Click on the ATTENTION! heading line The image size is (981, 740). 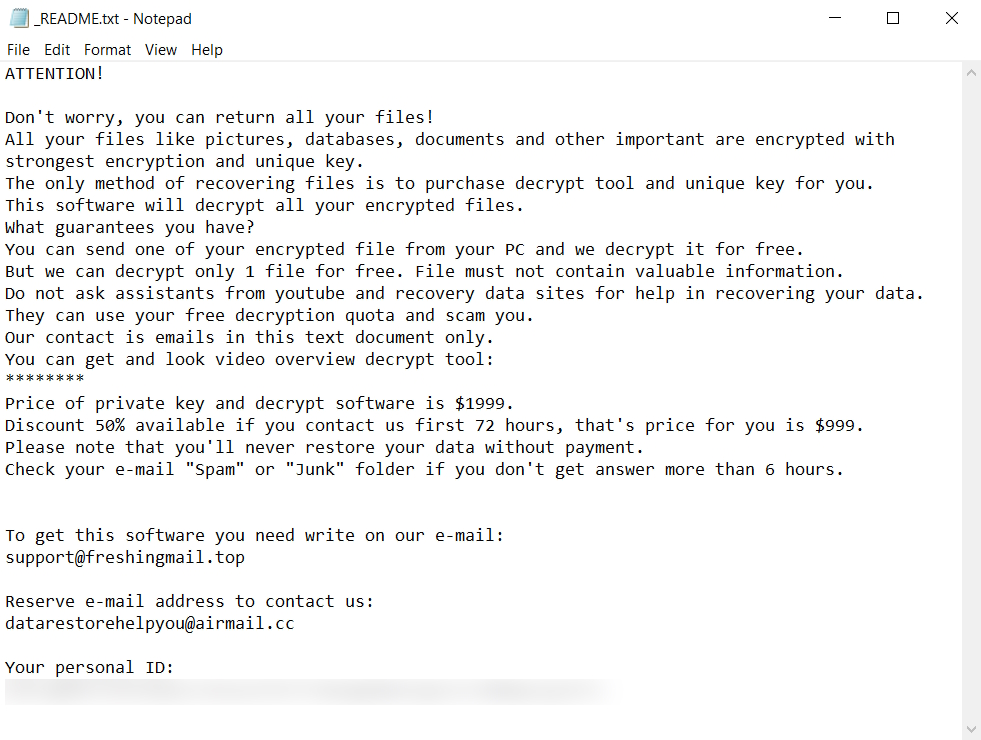55,74
